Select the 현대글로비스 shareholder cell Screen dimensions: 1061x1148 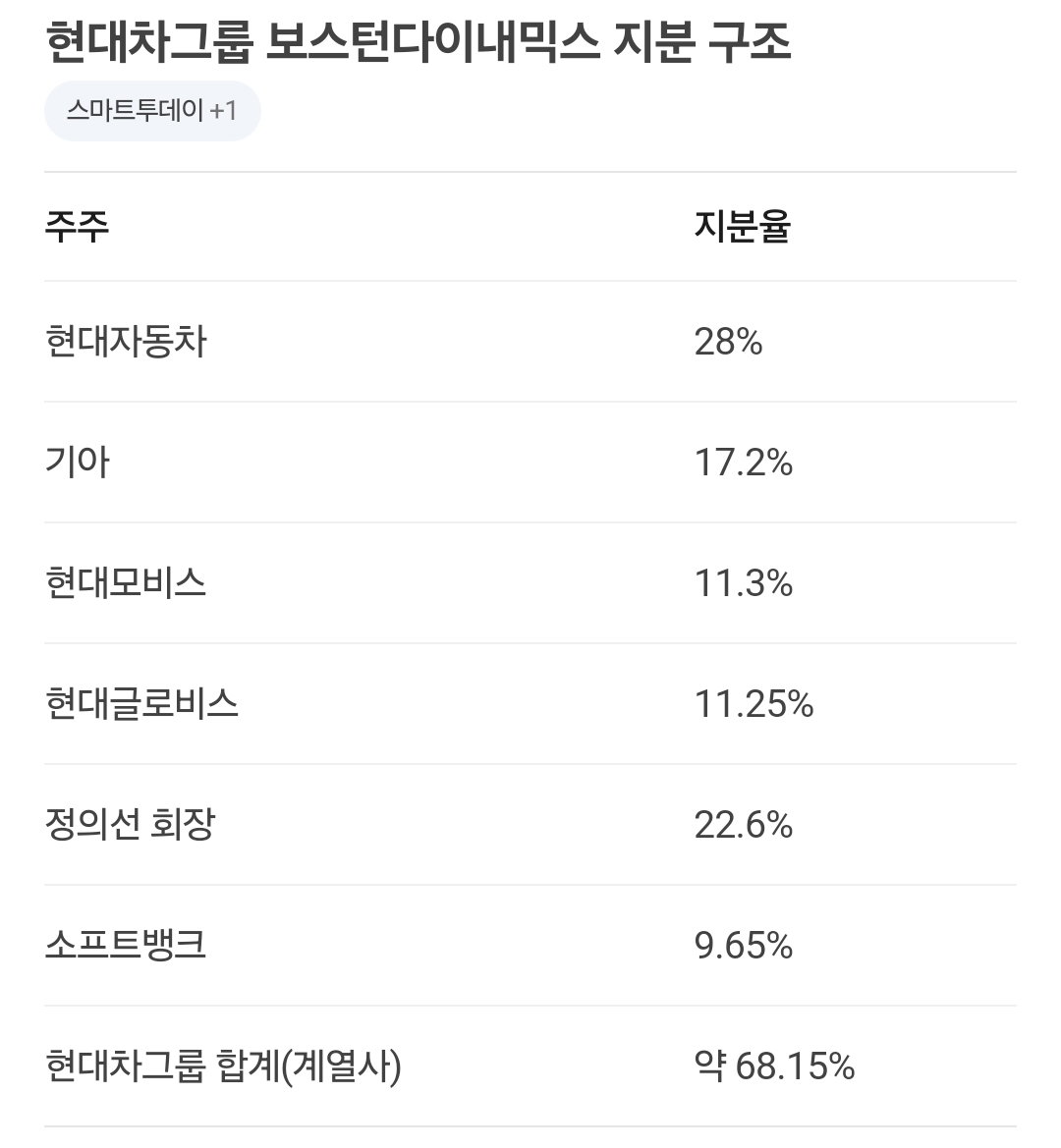click(x=142, y=703)
